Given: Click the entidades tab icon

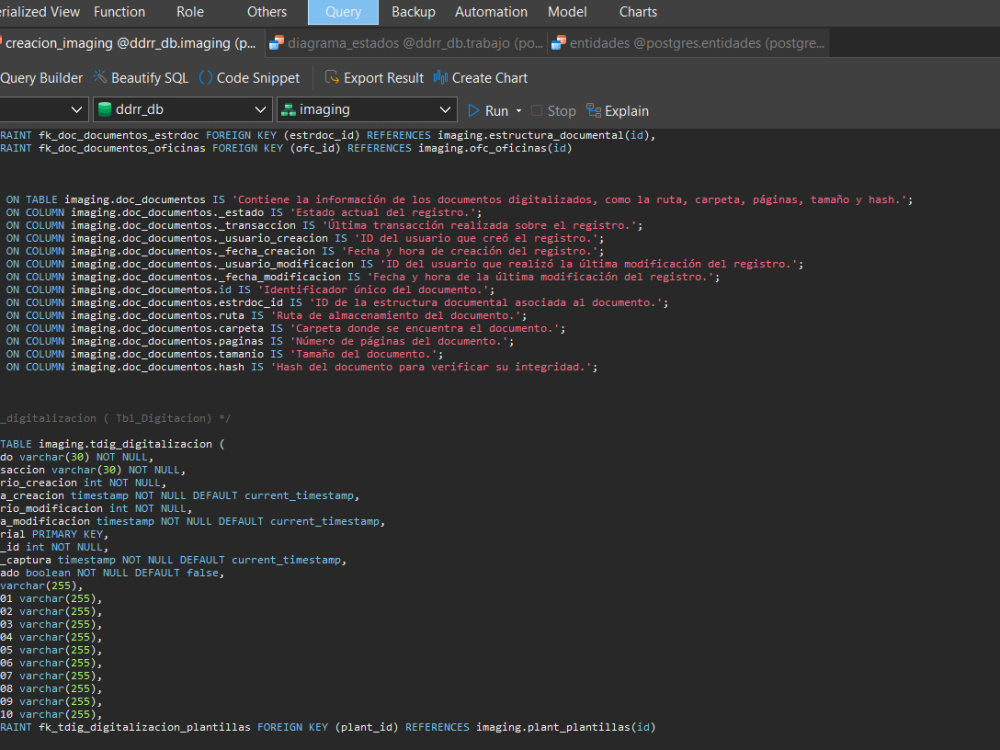Looking at the screenshot, I should point(558,43).
